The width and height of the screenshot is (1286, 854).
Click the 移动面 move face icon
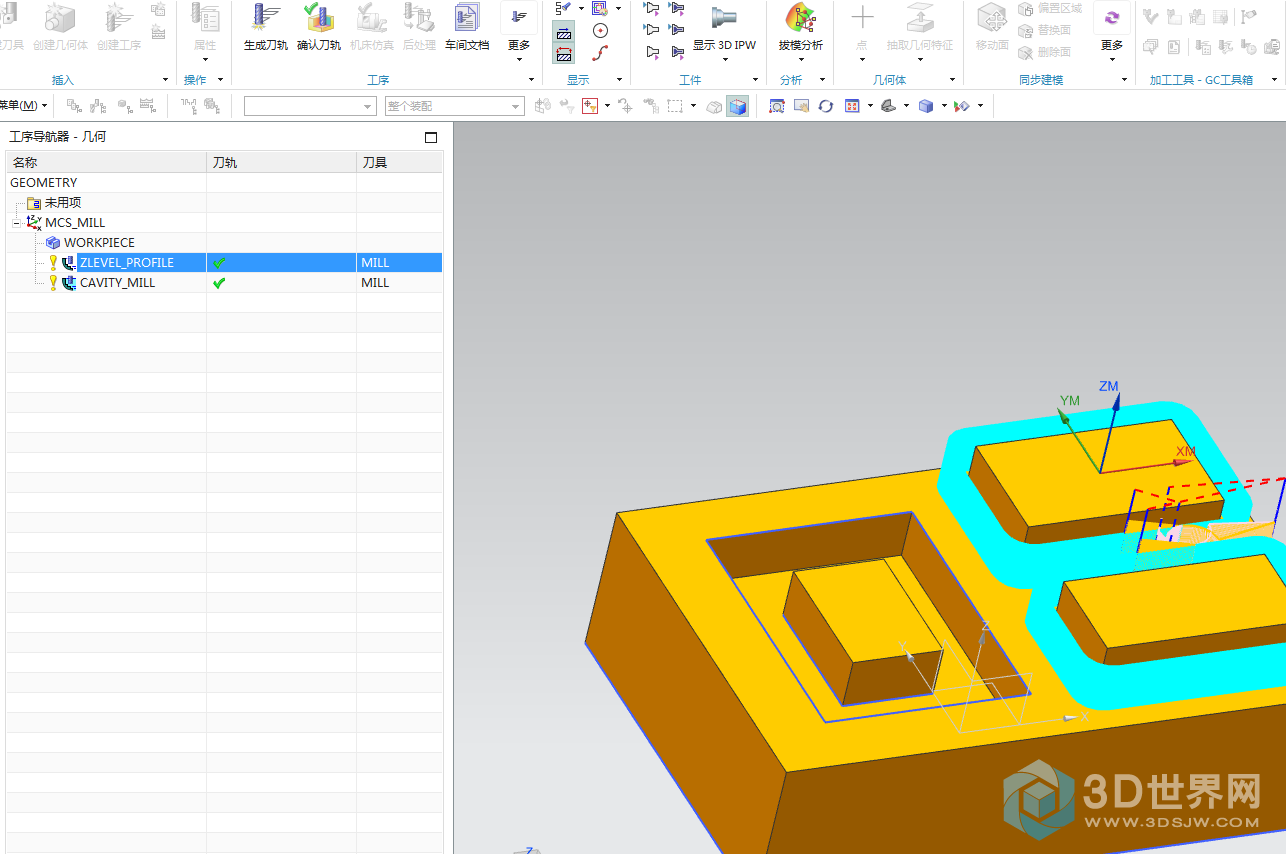992,18
